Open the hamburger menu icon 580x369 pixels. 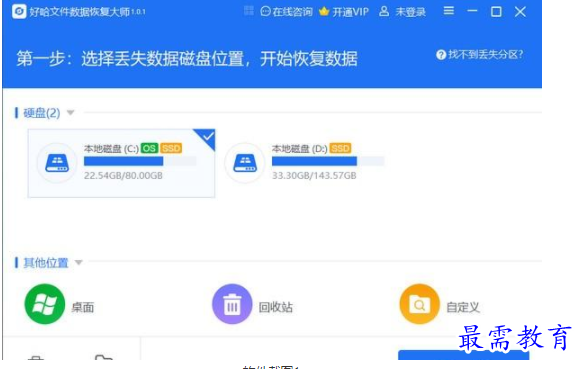(449, 11)
